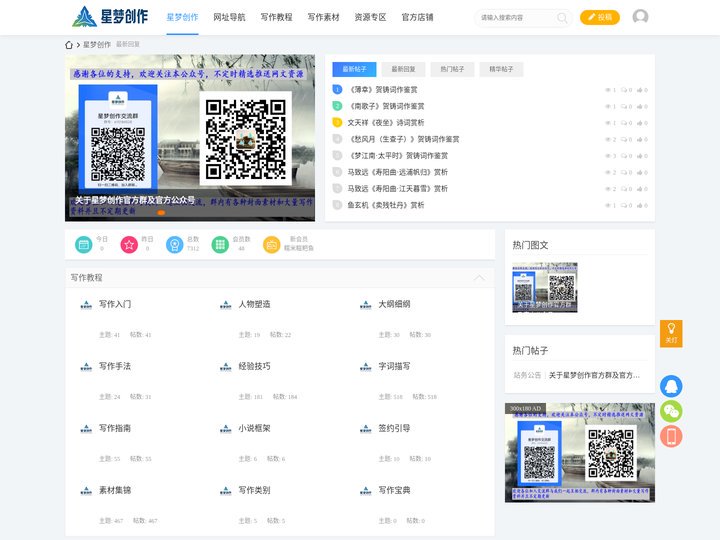Open hot post 关于星梦创作官方群及官方…
Image resolution: width=720 pixels, height=540 pixels.
coord(594,375)
